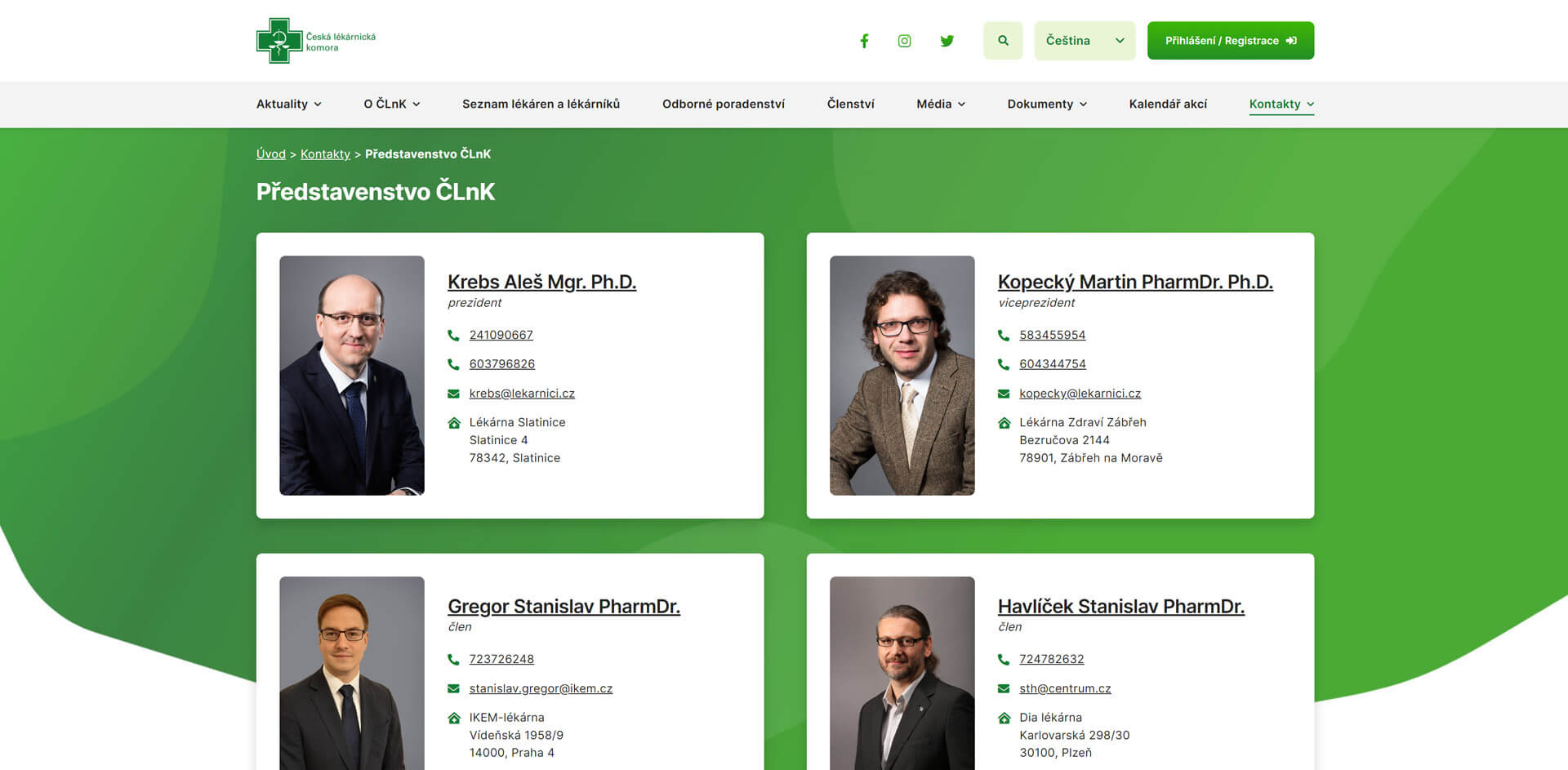Viewport: 1568px width, 770px height.
Task: Click house icon beside Lékárna Zdraví Zábřeh
Action: point(1004,423)
